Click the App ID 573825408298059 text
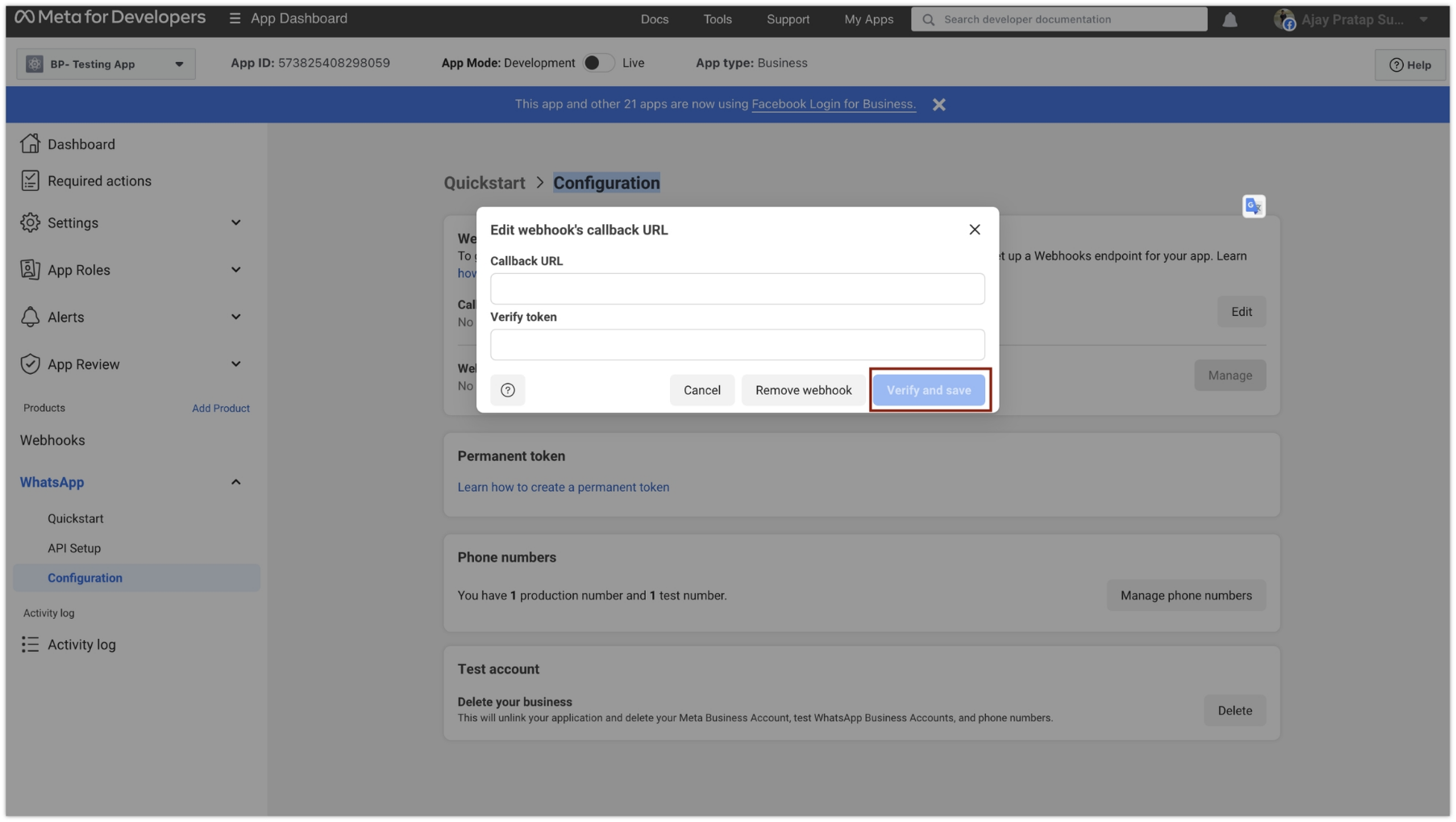The height and width of the screenshot is (822, 1456). [x=310, y=63]
